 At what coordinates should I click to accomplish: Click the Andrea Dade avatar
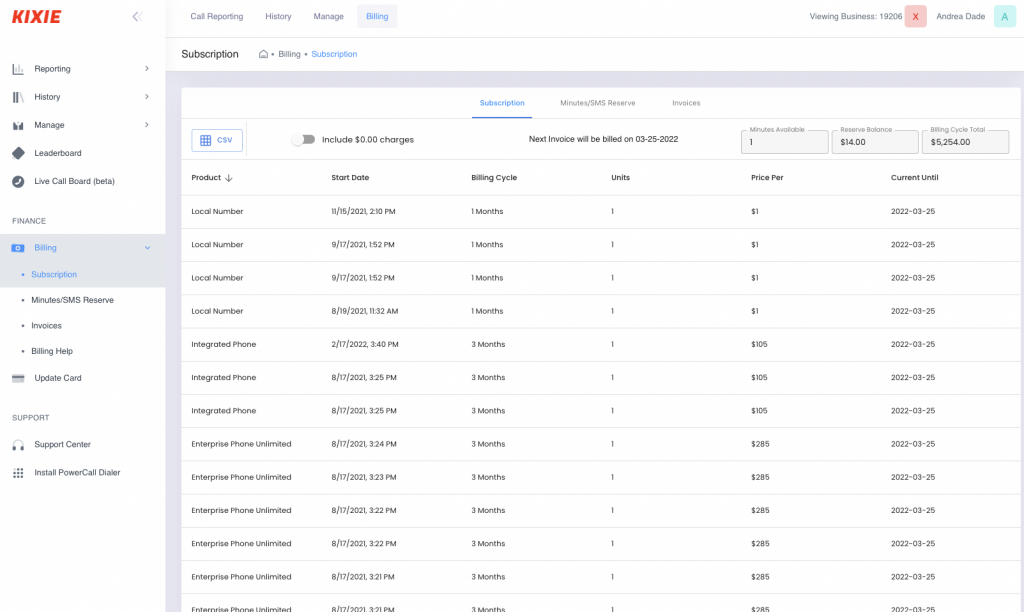[1004, 17]
